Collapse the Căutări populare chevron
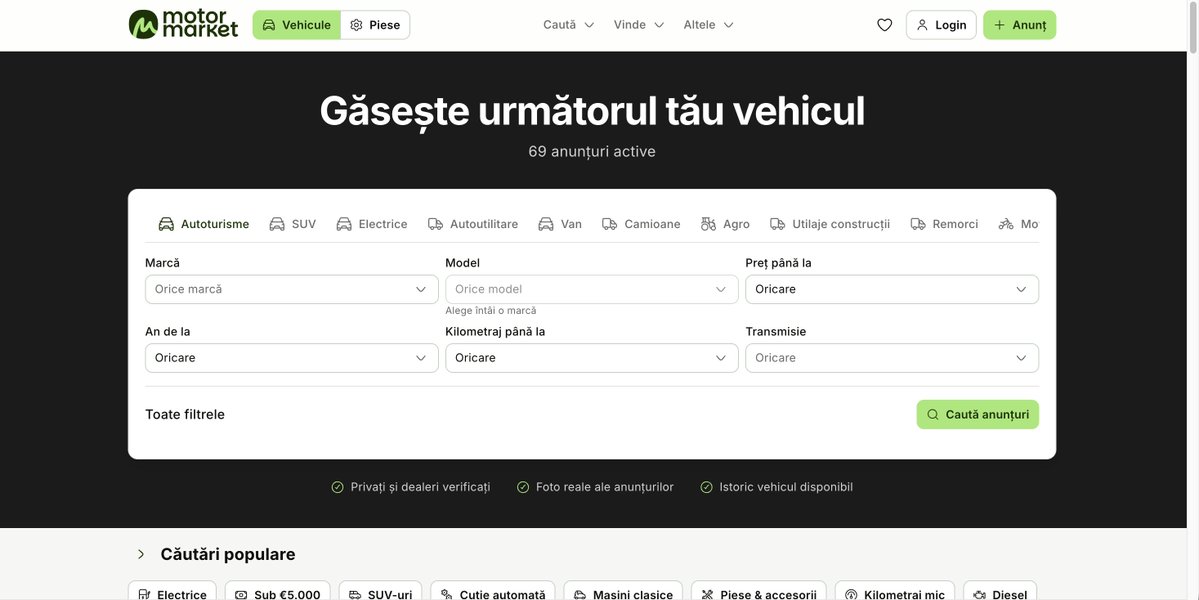The image size is (1199, 600). coord(141,554)
